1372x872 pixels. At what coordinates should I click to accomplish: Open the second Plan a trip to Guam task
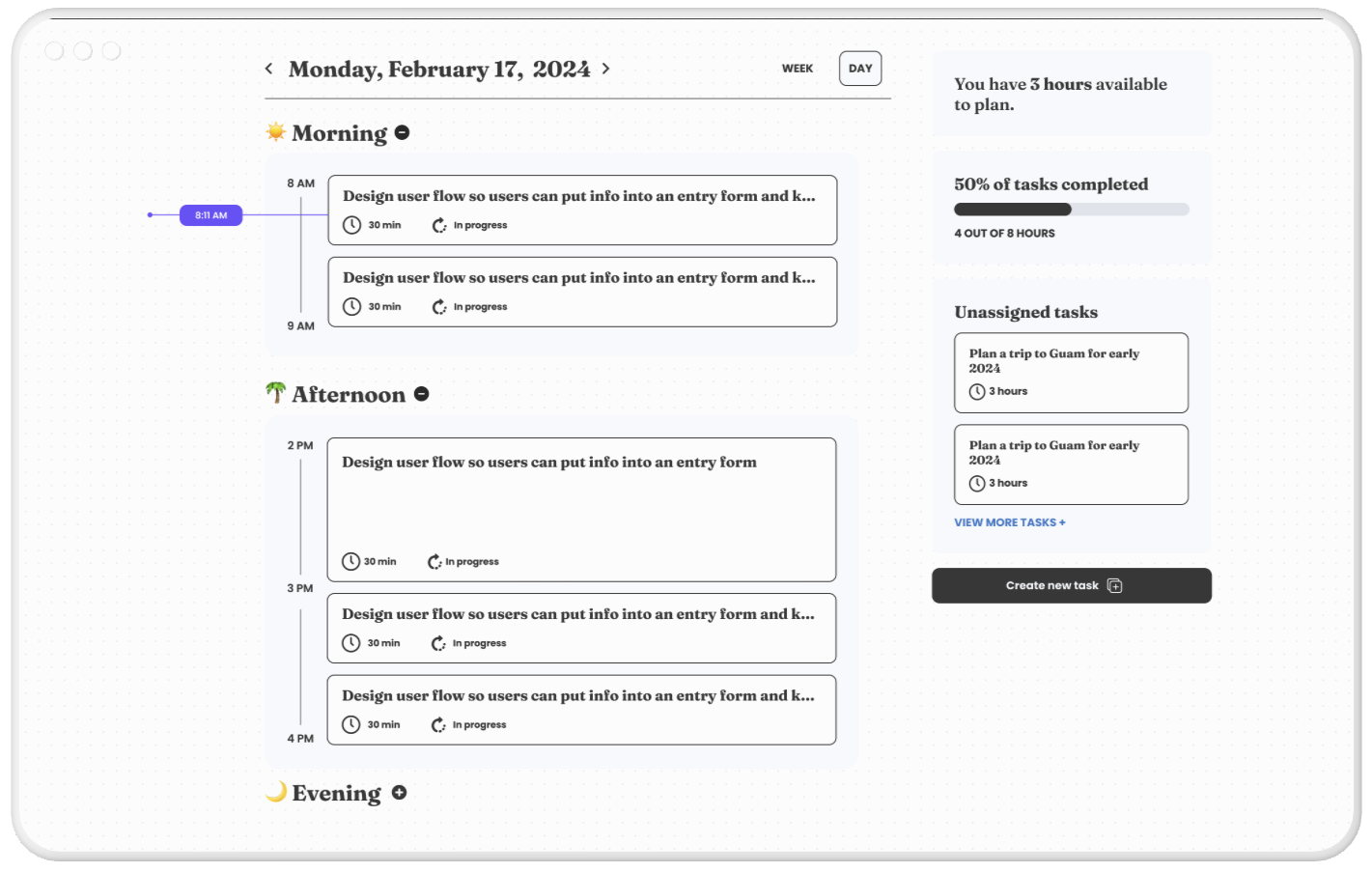1071,464
